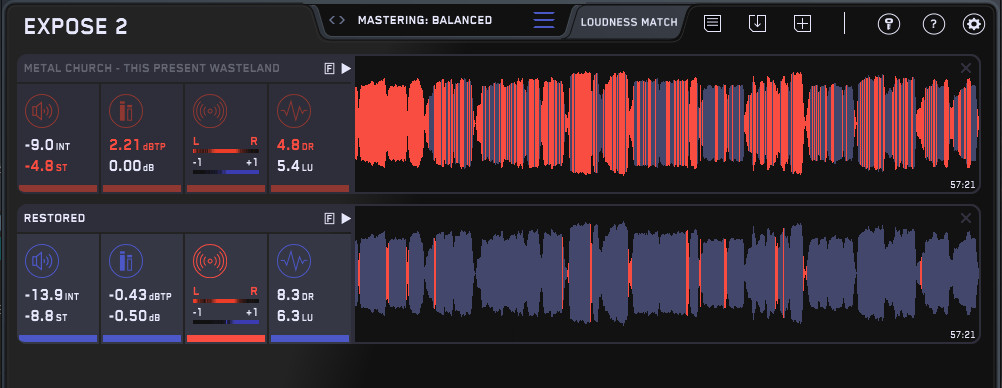The width and height of the screenshot is (1002, 388).
Task: Click the 6.3 LU value
Action: pyautogui.click(x=295, y=316)
